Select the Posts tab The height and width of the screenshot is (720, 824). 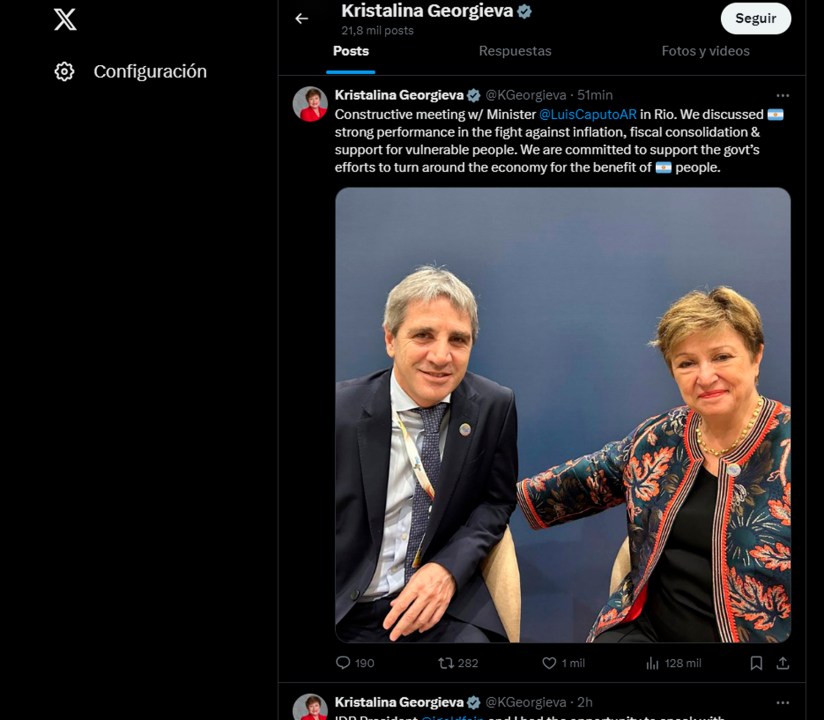(x=351, y=51)
